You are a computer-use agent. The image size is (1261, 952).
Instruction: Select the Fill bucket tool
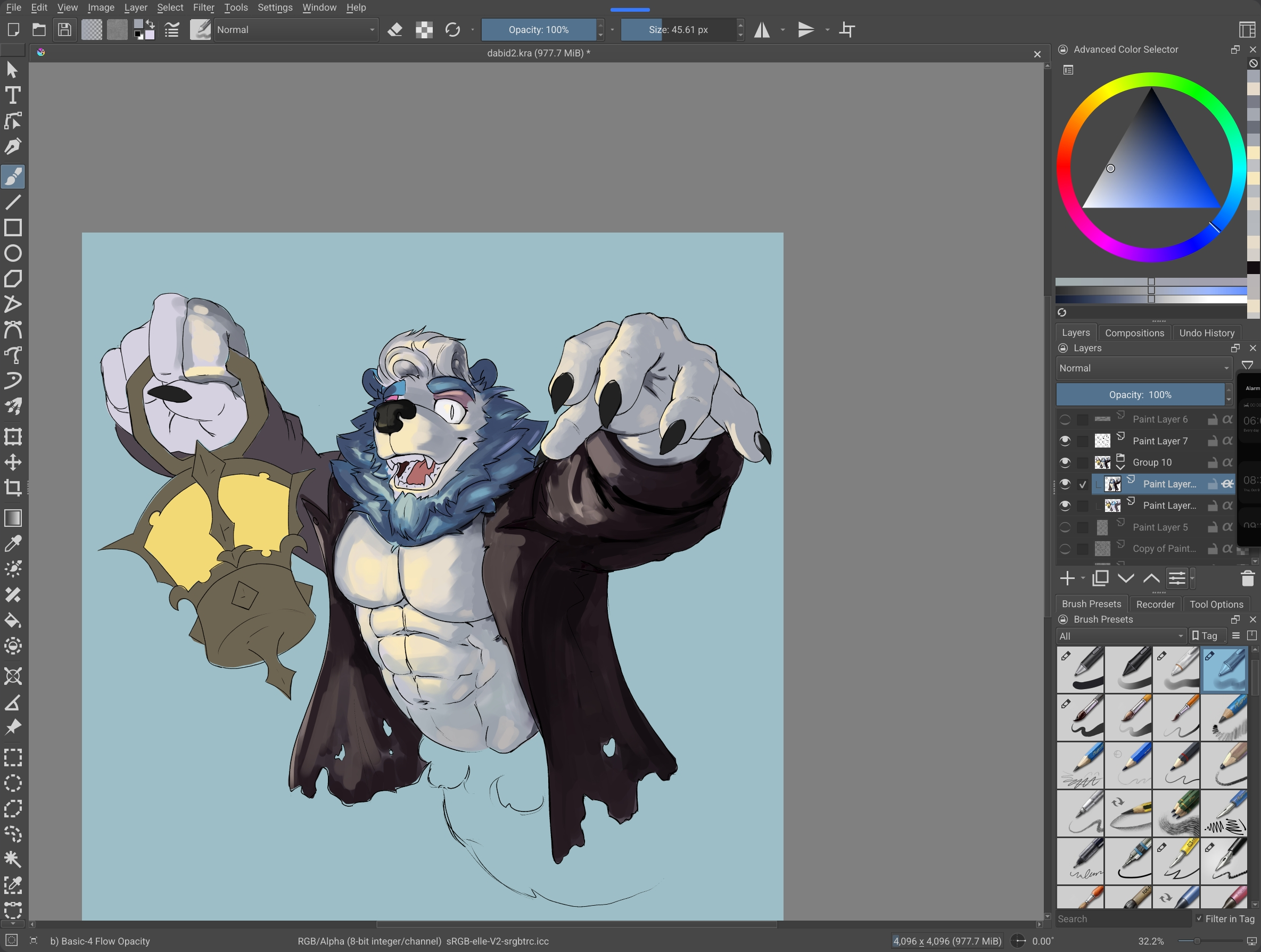[13, 620]
